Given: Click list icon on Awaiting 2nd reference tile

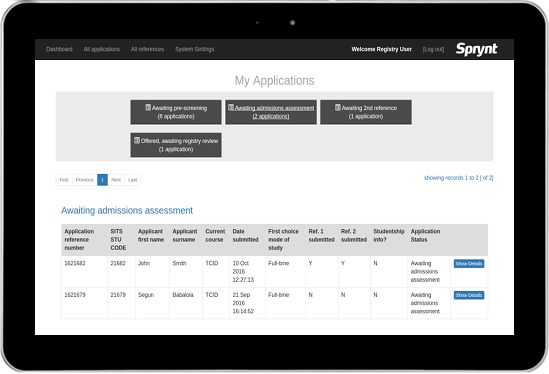Looking at the screenshot, I should (338, 108).
